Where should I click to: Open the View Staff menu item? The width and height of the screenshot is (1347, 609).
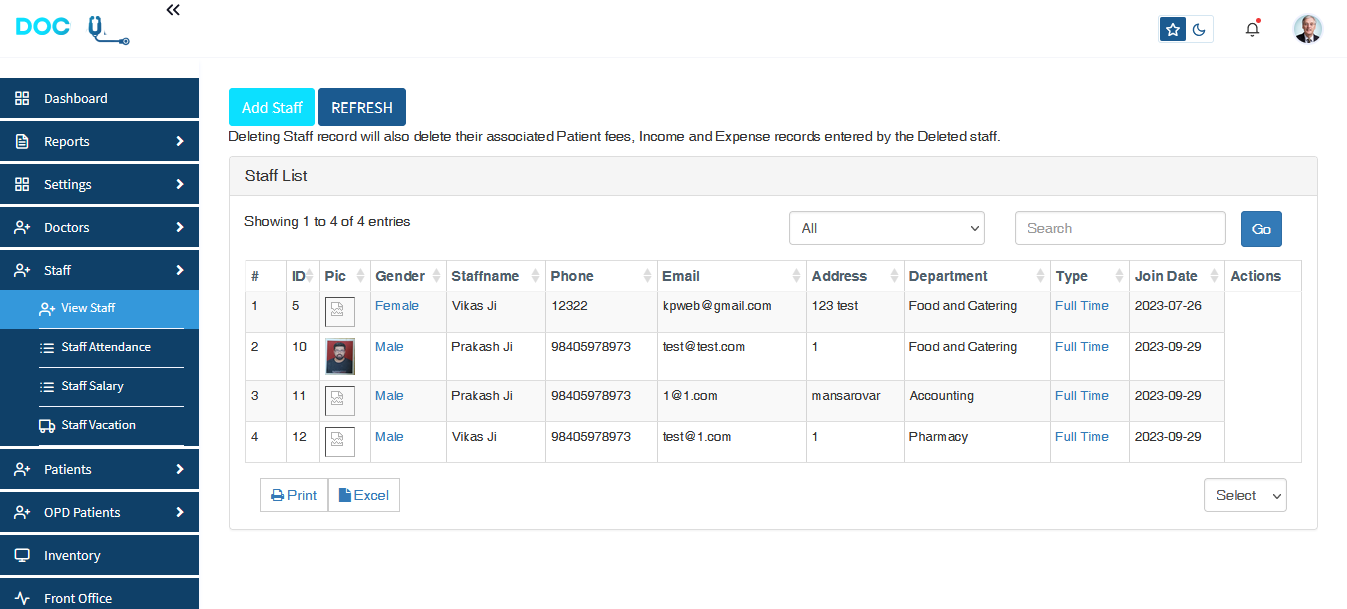coord(99,309)
